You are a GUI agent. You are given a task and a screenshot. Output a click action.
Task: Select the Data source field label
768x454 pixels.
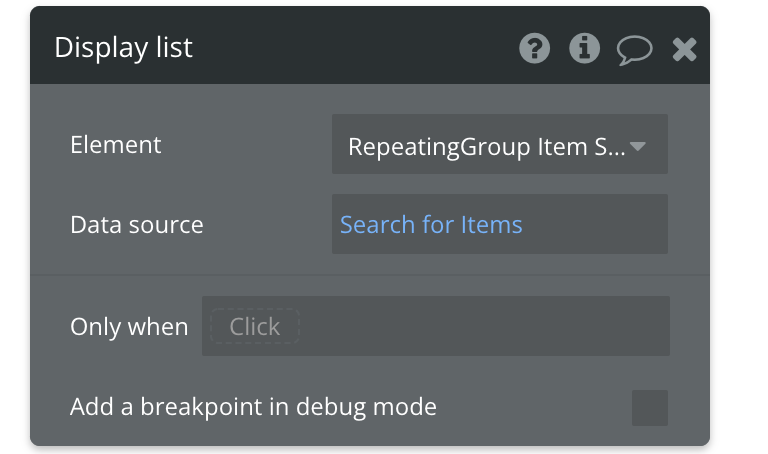[x=137, y=225]
